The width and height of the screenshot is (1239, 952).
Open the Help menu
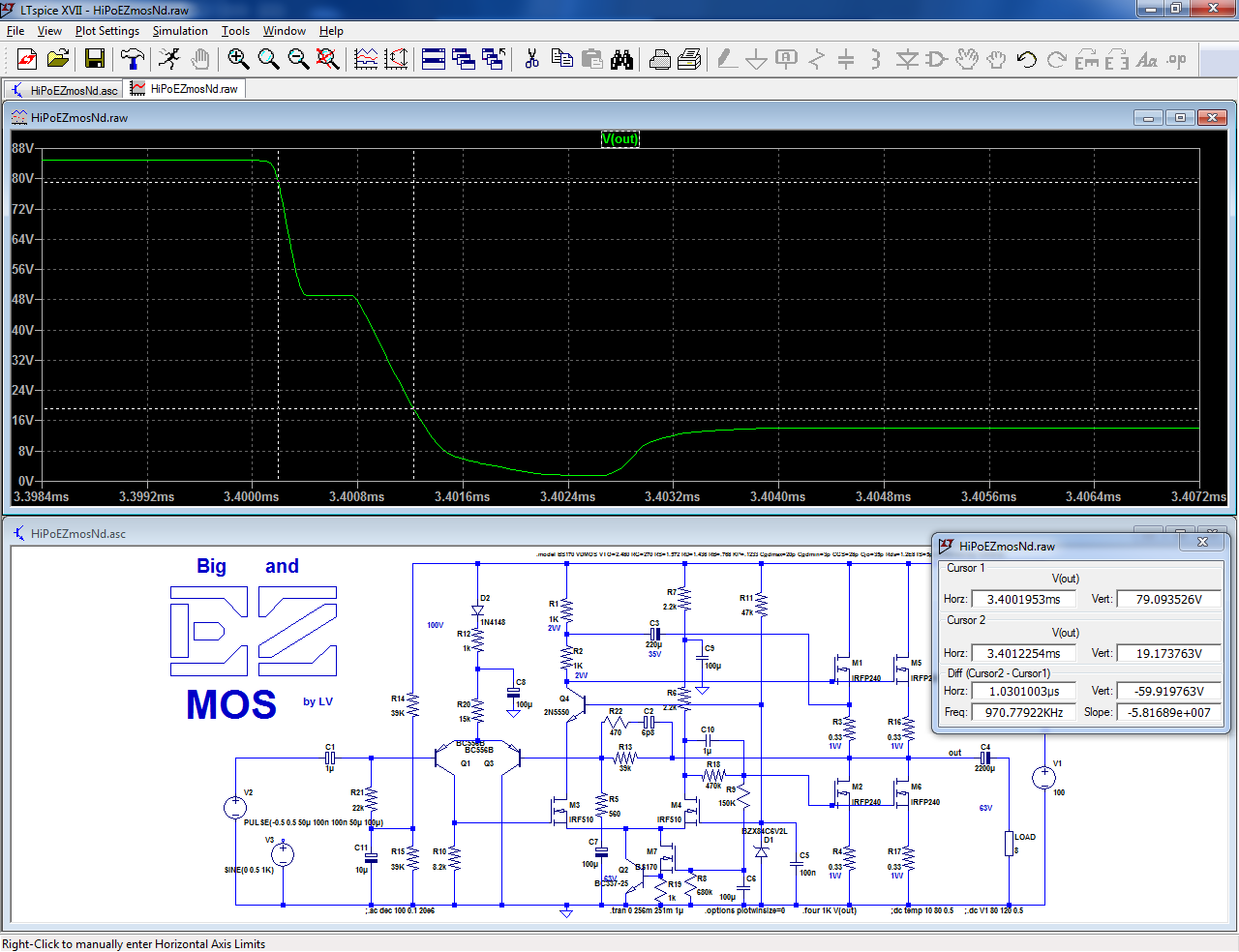point(331,31)
